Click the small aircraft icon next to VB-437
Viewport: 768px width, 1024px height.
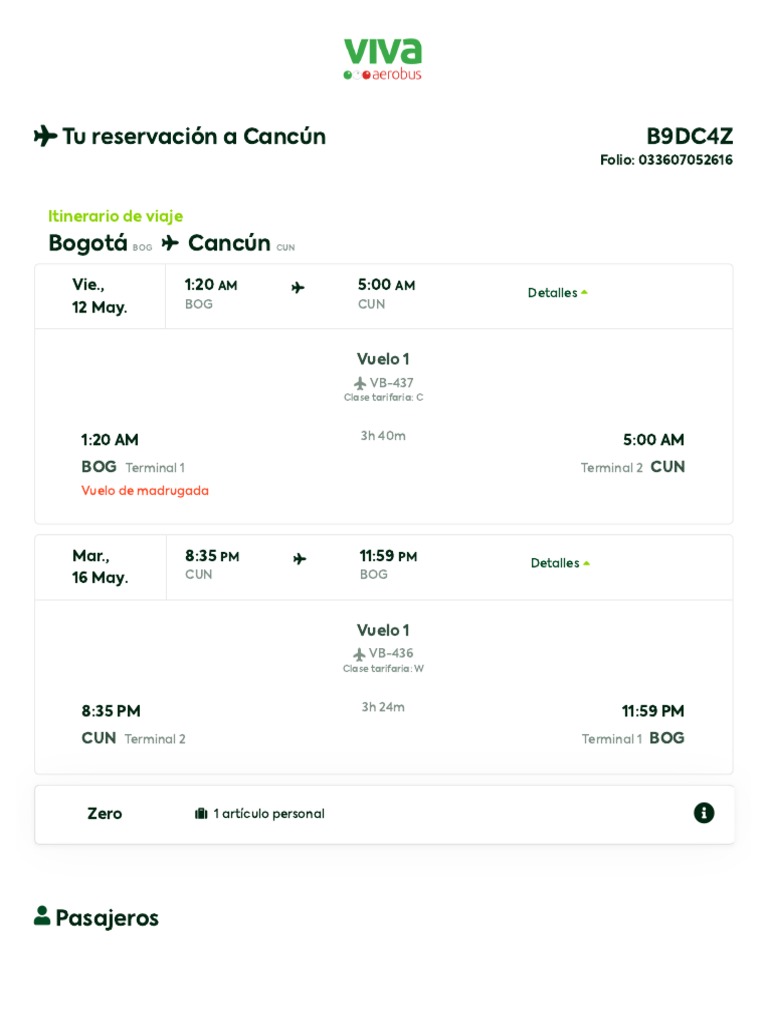coord(360,383)
